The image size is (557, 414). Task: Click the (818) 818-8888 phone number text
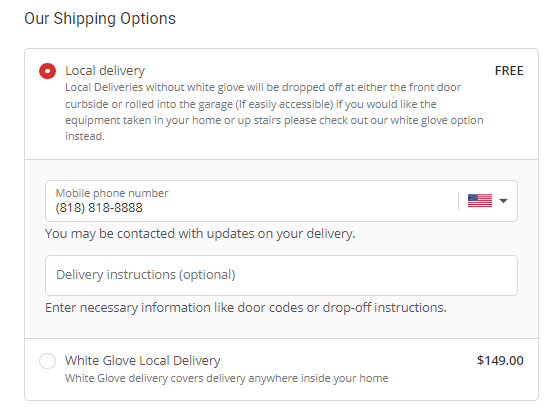99,208
